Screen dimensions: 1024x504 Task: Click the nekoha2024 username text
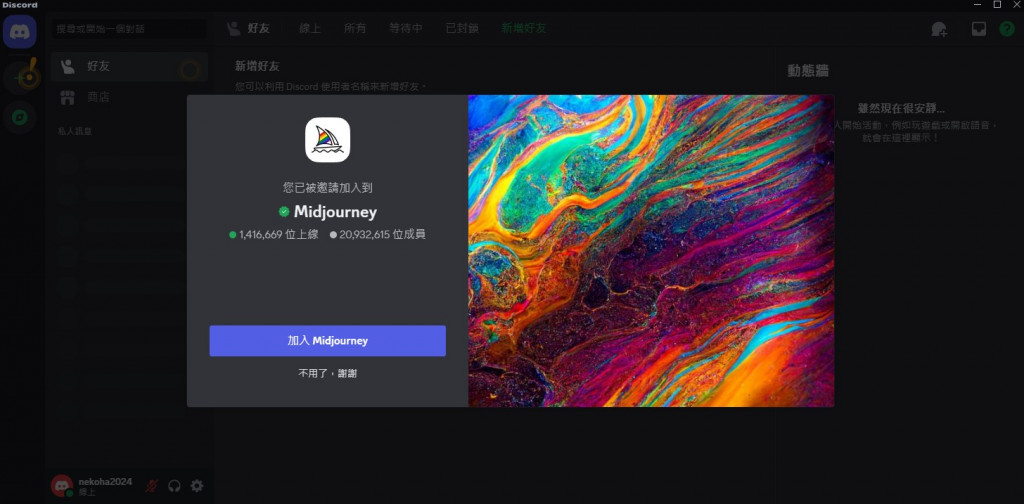pos(105,482)
